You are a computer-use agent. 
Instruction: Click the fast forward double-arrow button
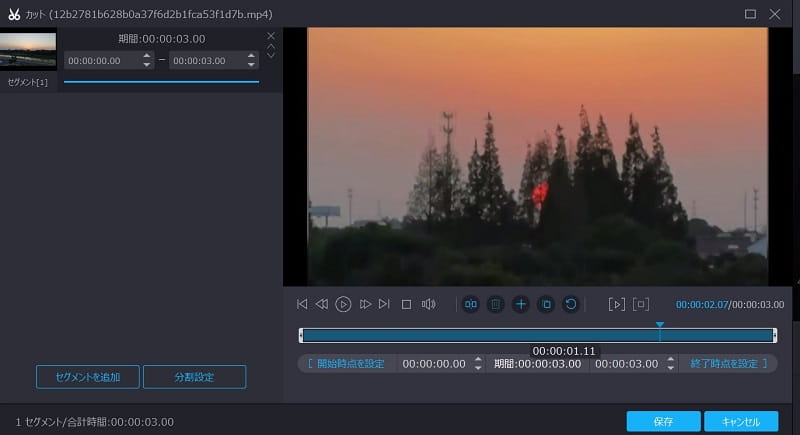365,304
